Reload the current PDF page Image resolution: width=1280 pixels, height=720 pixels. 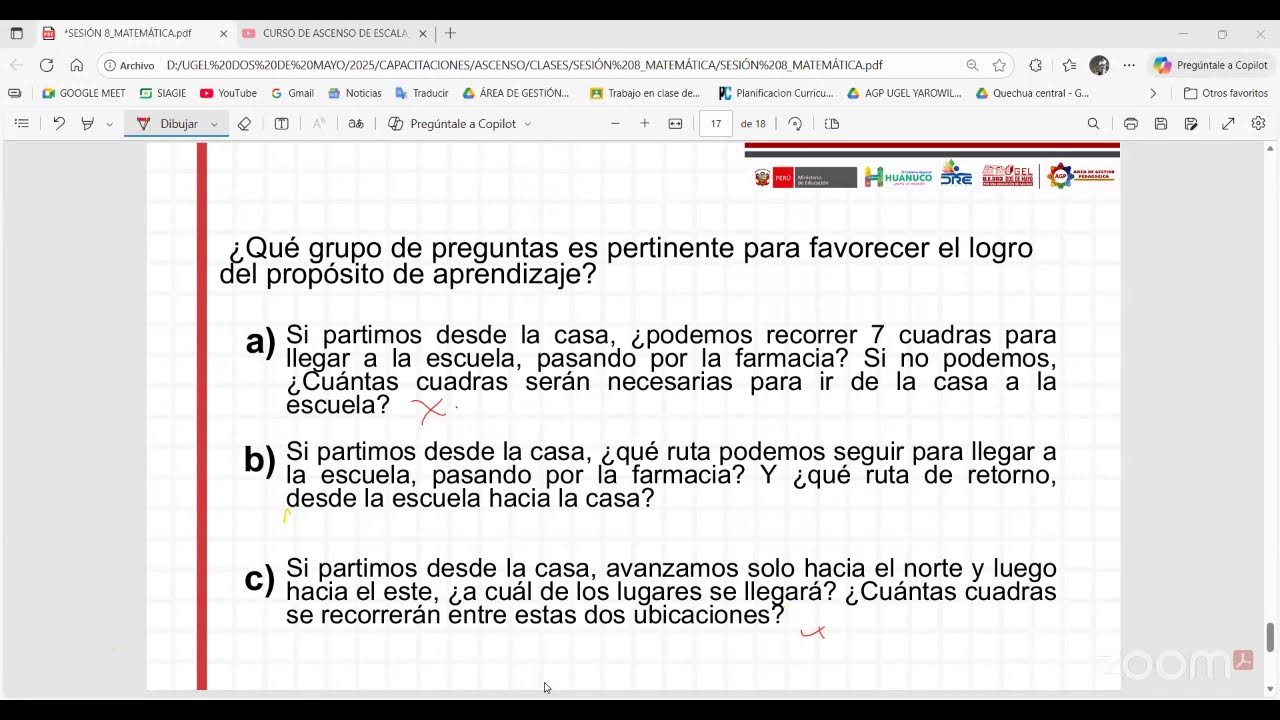46,65
